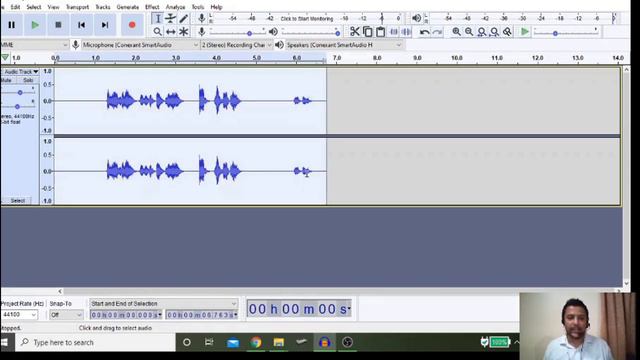This screenshot has height=360, width=640.
Task: Fit project to window width
Action: (x=494, y=31)
